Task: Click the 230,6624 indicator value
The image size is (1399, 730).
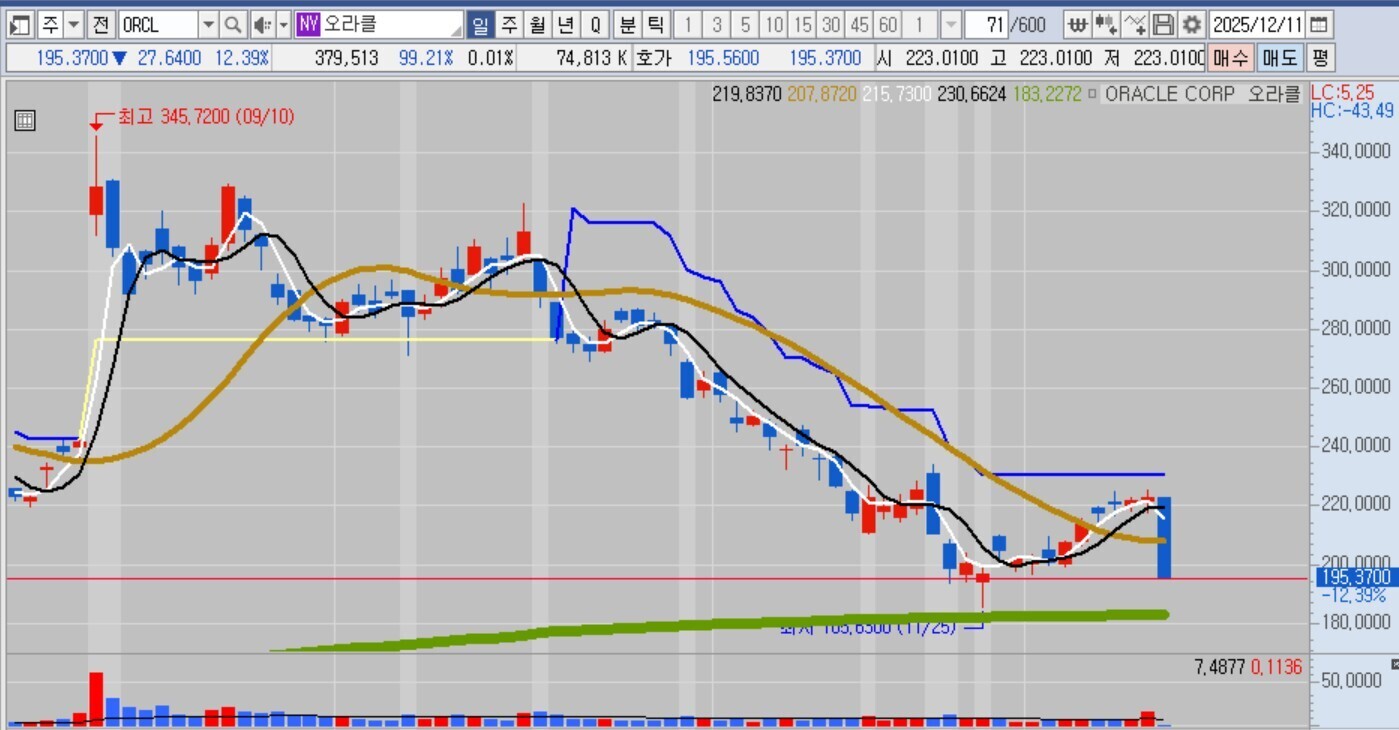Action: coord(971,94)
